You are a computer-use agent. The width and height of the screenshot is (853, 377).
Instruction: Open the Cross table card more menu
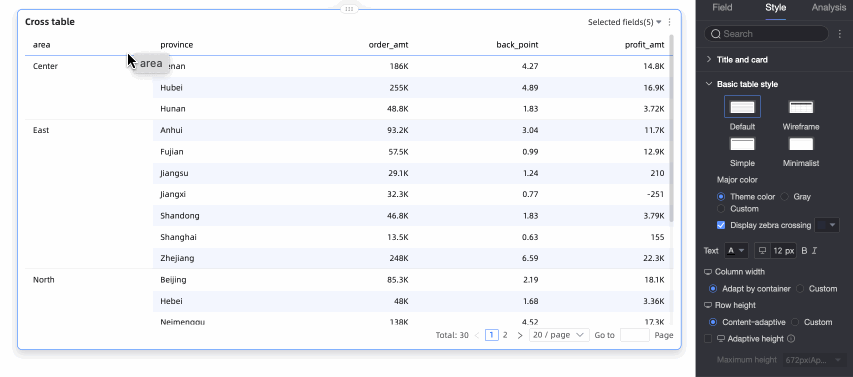(670, 22)
